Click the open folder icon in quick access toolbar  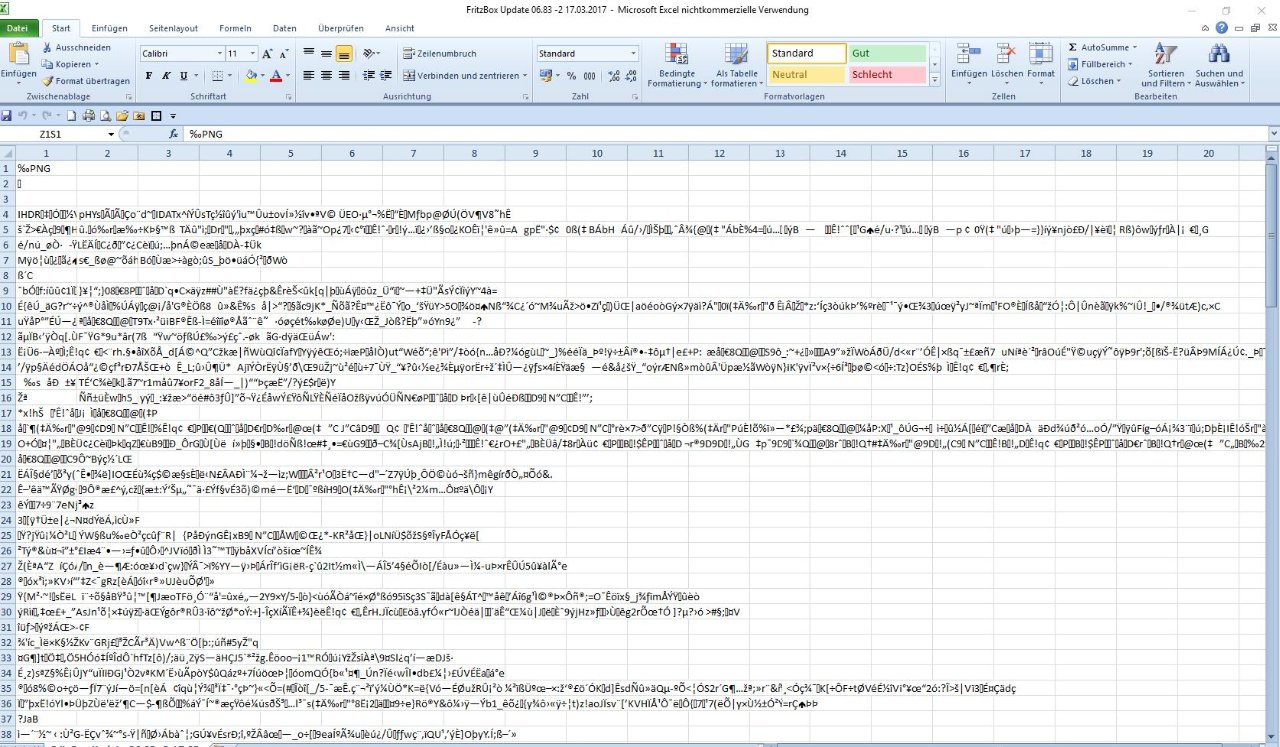122,115
